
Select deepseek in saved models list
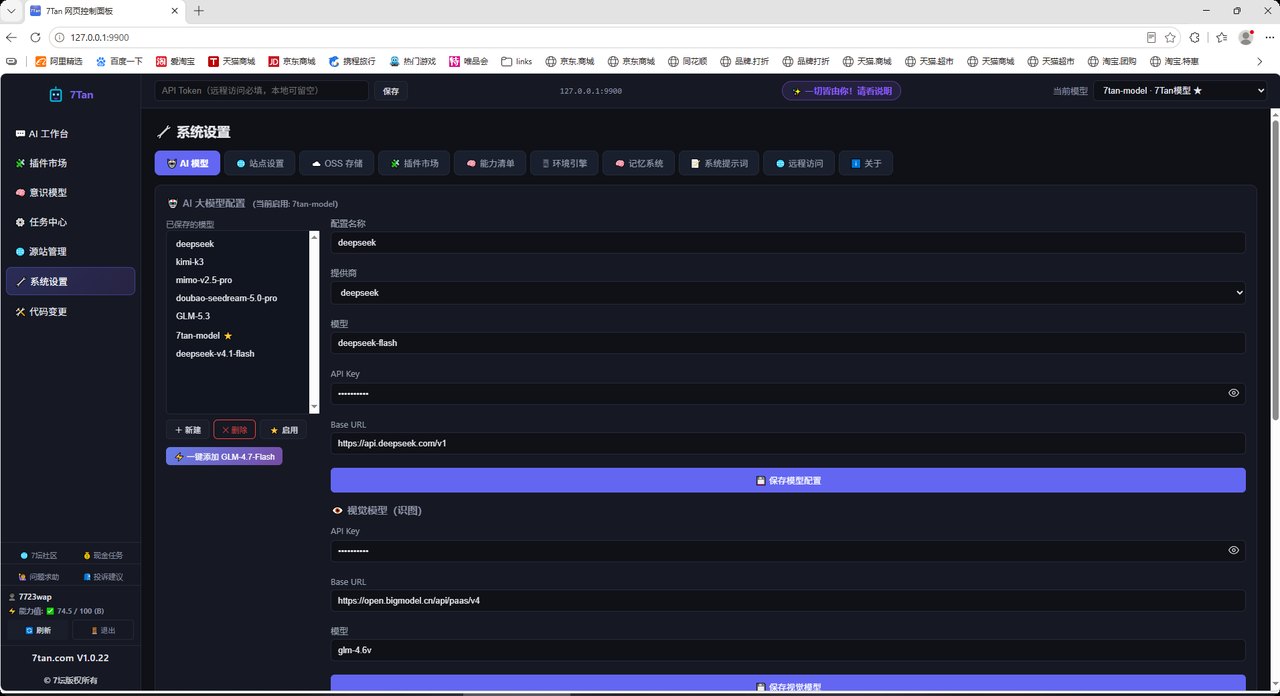pos(238,243)
